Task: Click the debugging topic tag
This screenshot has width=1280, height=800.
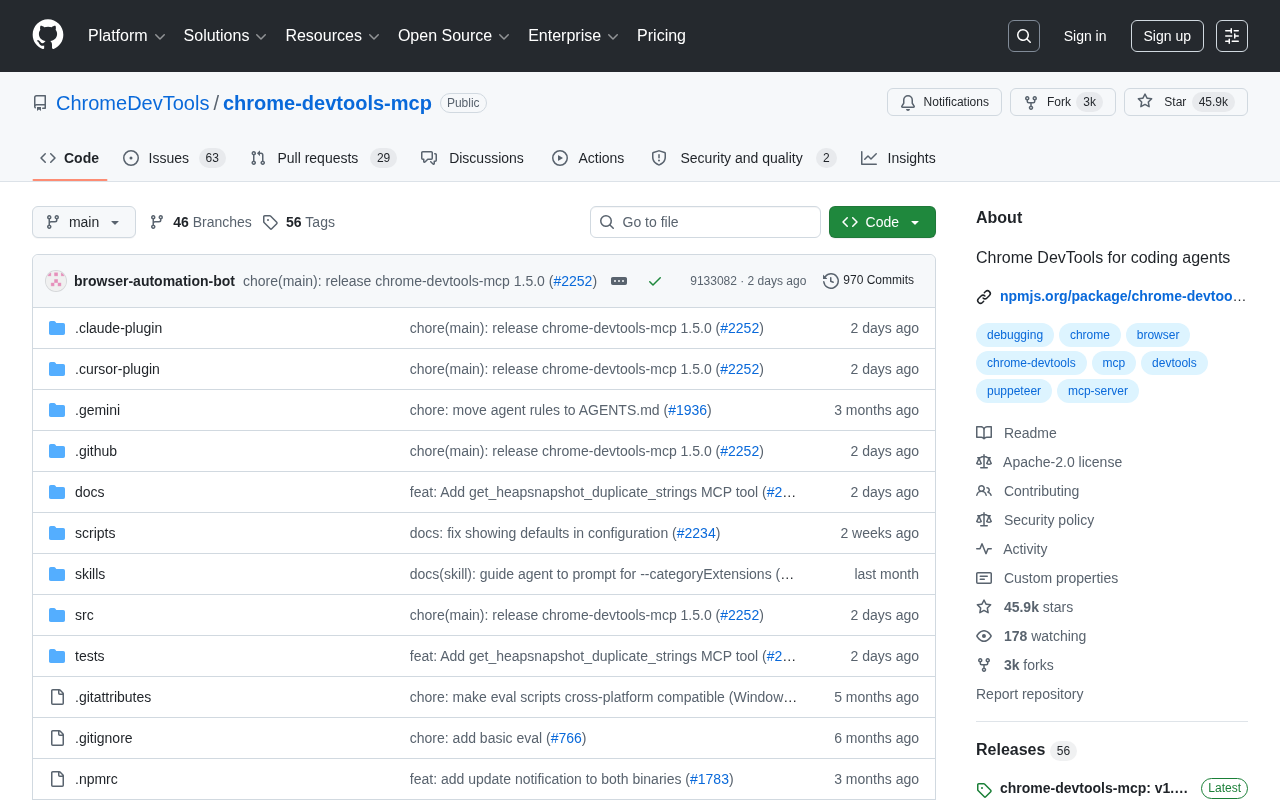Action: pos(1015,335)
